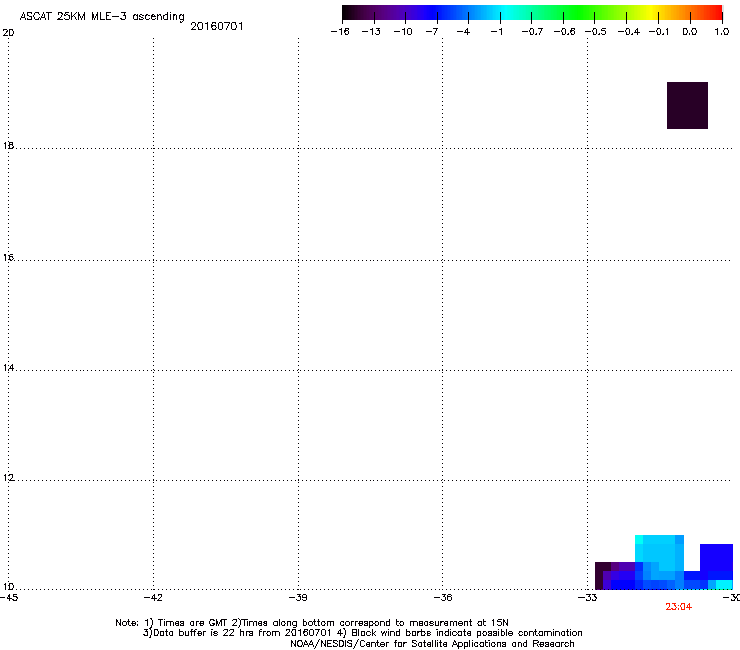This screenshot has width=740, height=650.
Task: Click the dark purple data square
Action: click(x=687, y=105)
